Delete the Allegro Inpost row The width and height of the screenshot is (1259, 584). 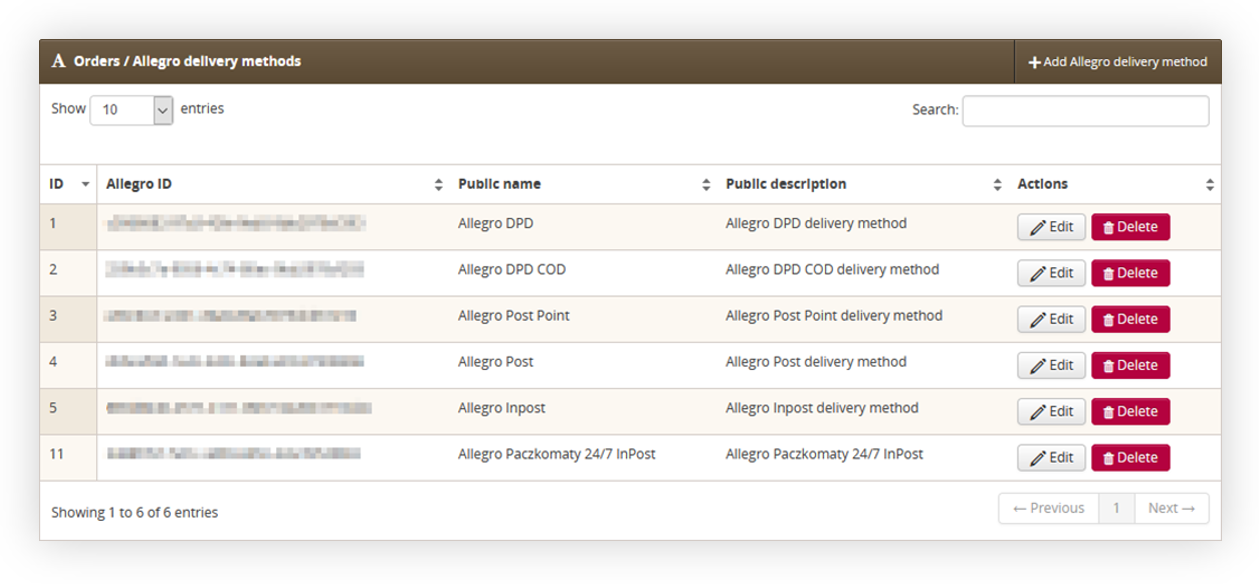1130,411
